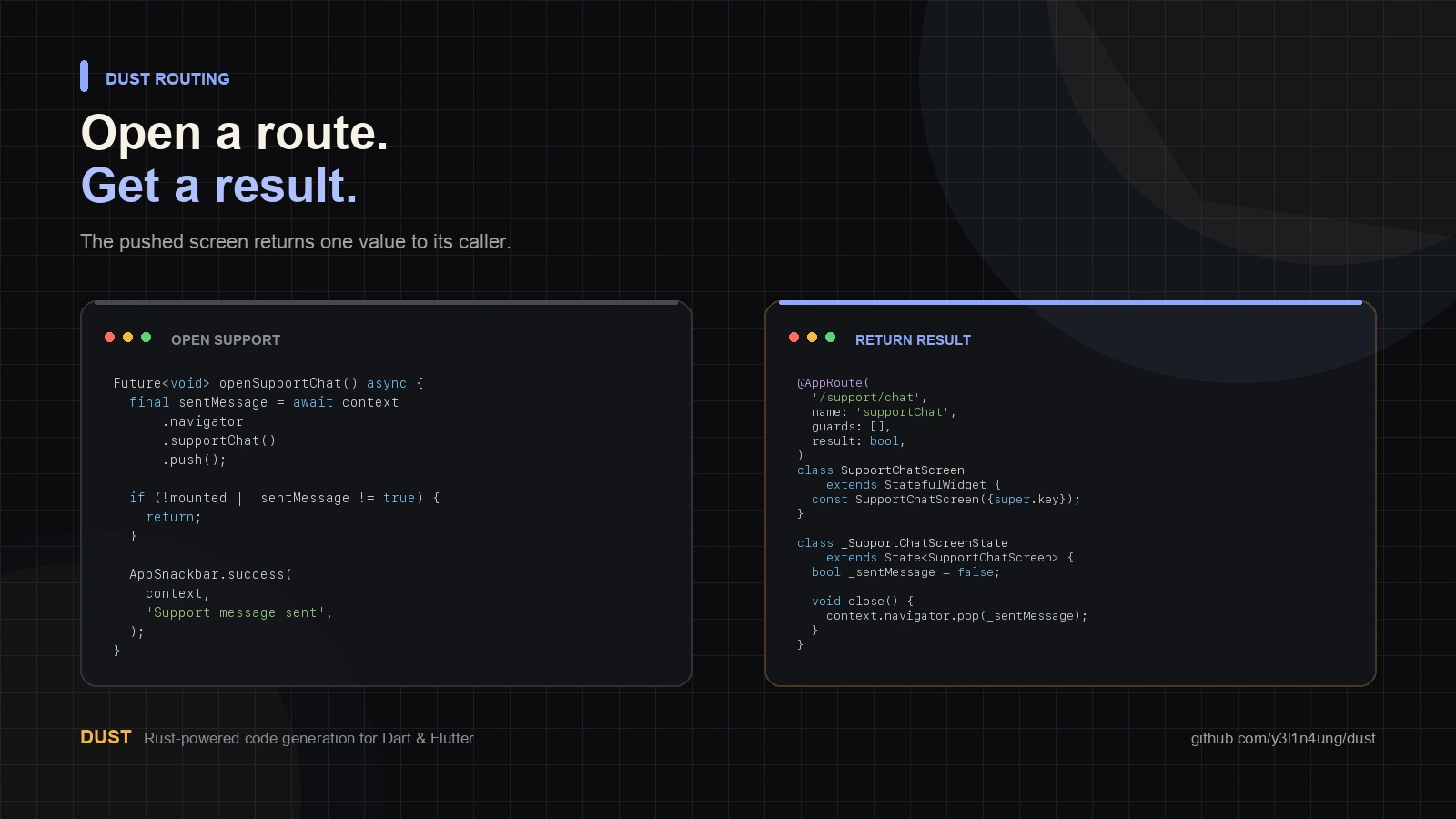Click the '.push();' code line
Screen dimensions: 1456x819
click(x=195, y=460)
